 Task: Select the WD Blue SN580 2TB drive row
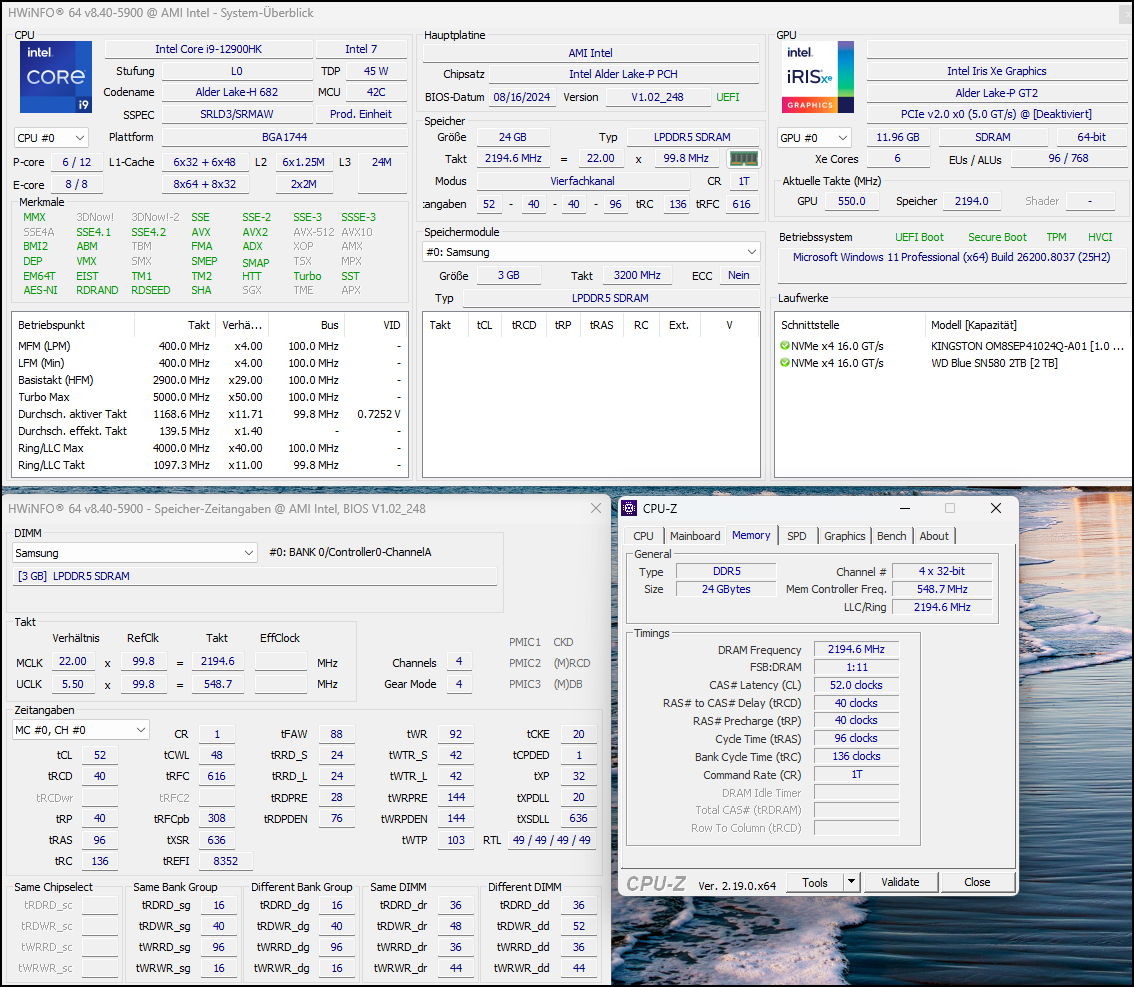coord(953,363)
